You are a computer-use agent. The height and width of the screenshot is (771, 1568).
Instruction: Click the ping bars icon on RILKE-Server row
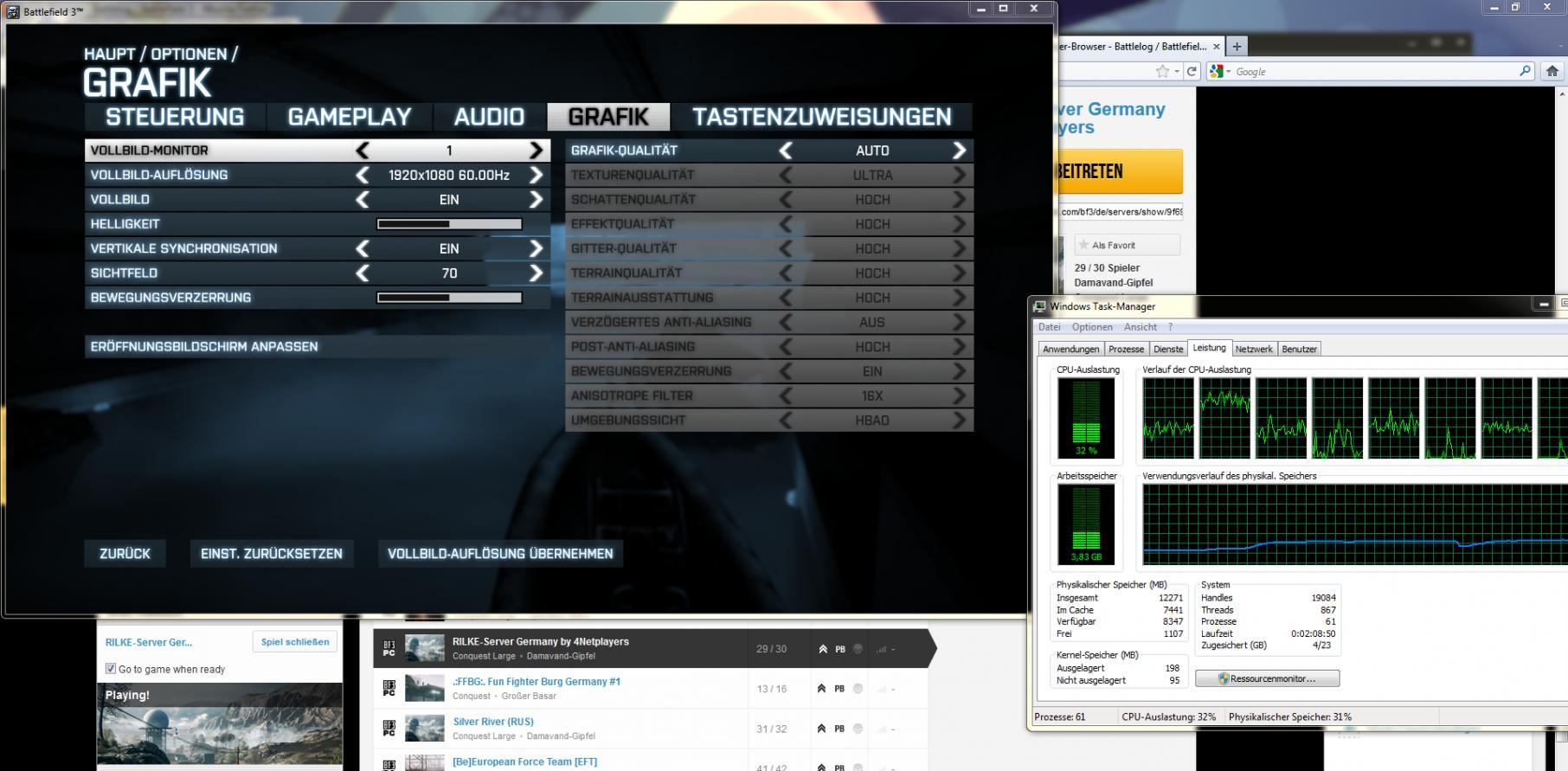[x=881, y=649]
